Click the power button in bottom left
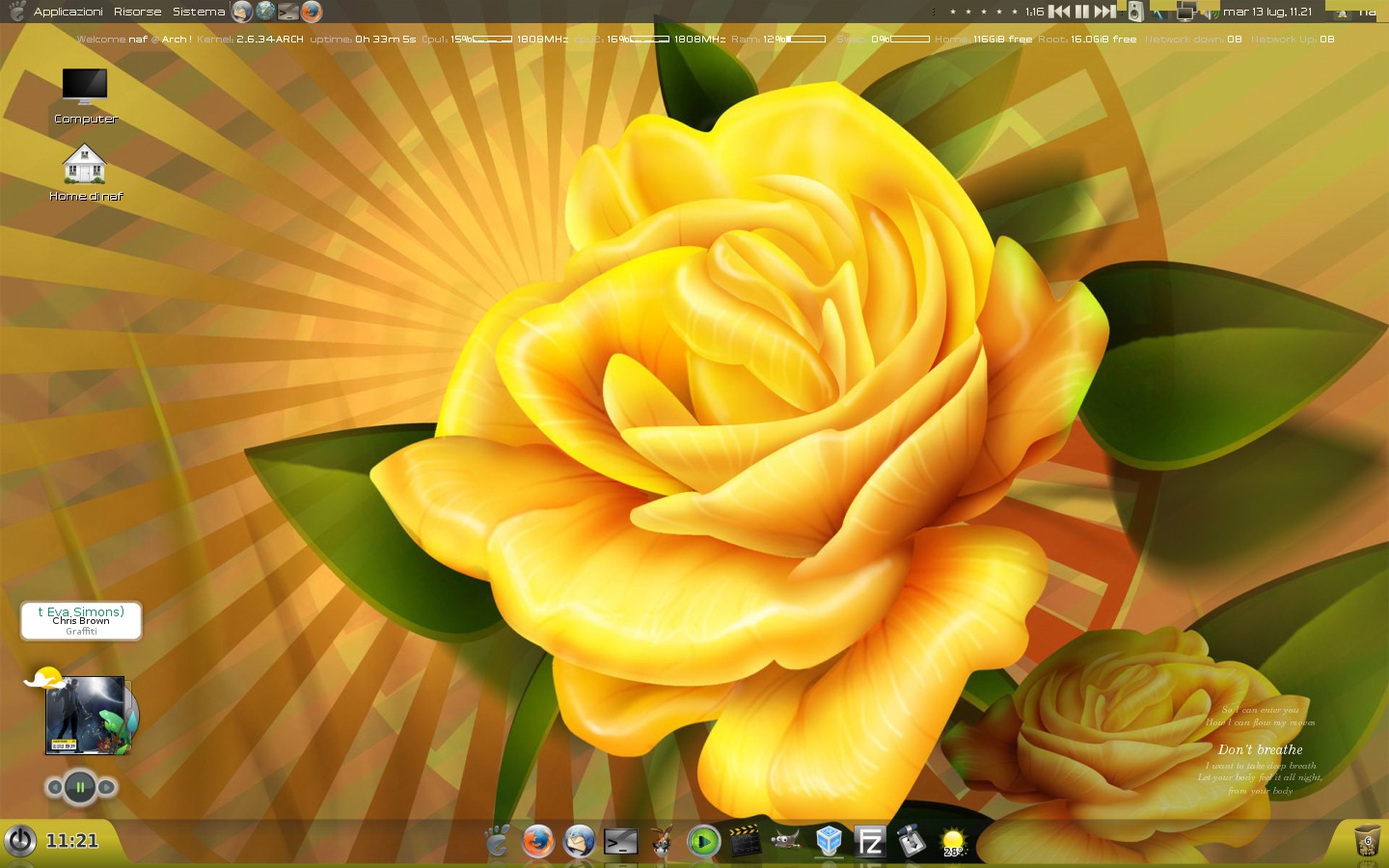This screenshot has width=1389, height=868. (20, 840)
